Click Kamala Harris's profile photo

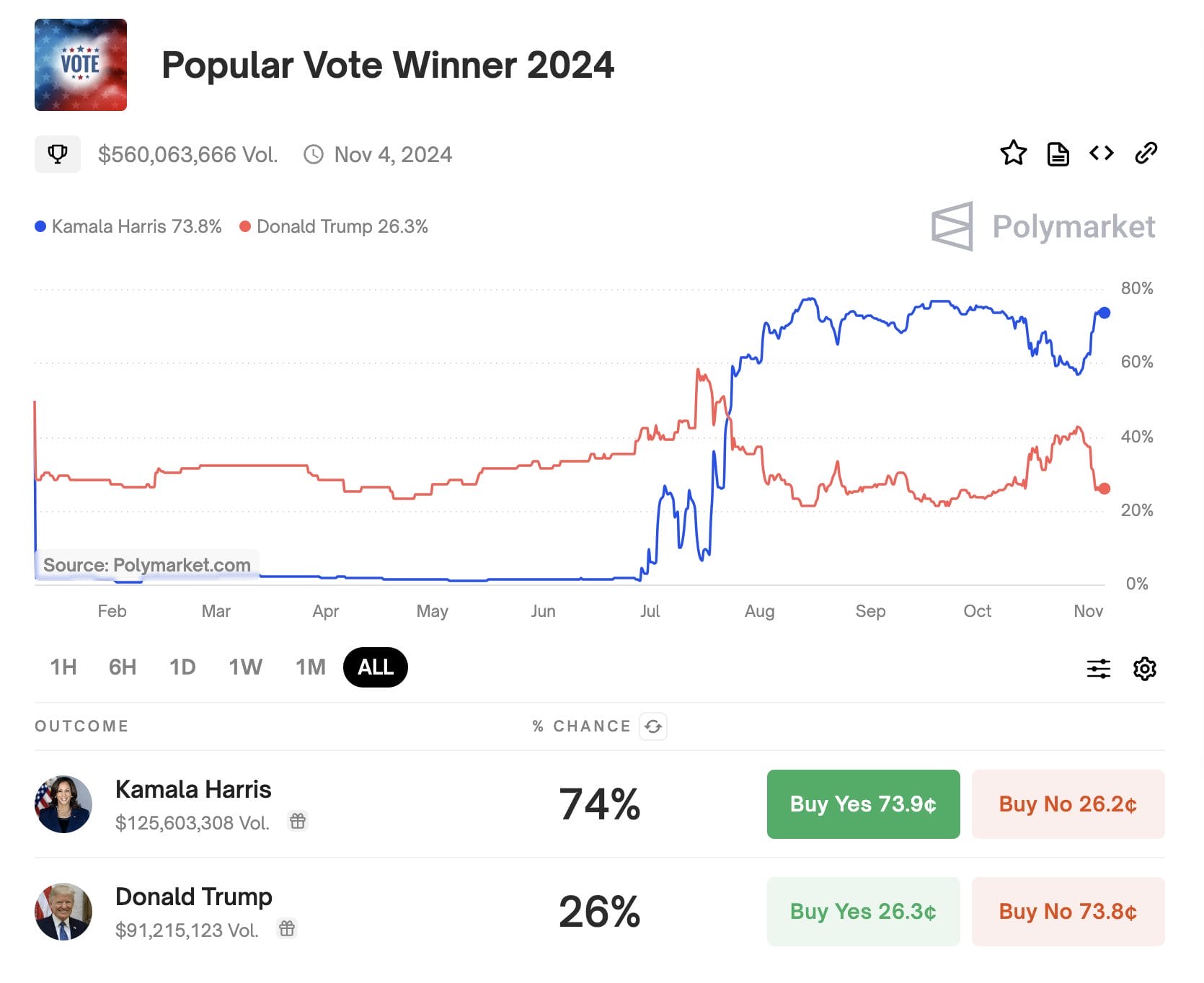coord(63,804)
